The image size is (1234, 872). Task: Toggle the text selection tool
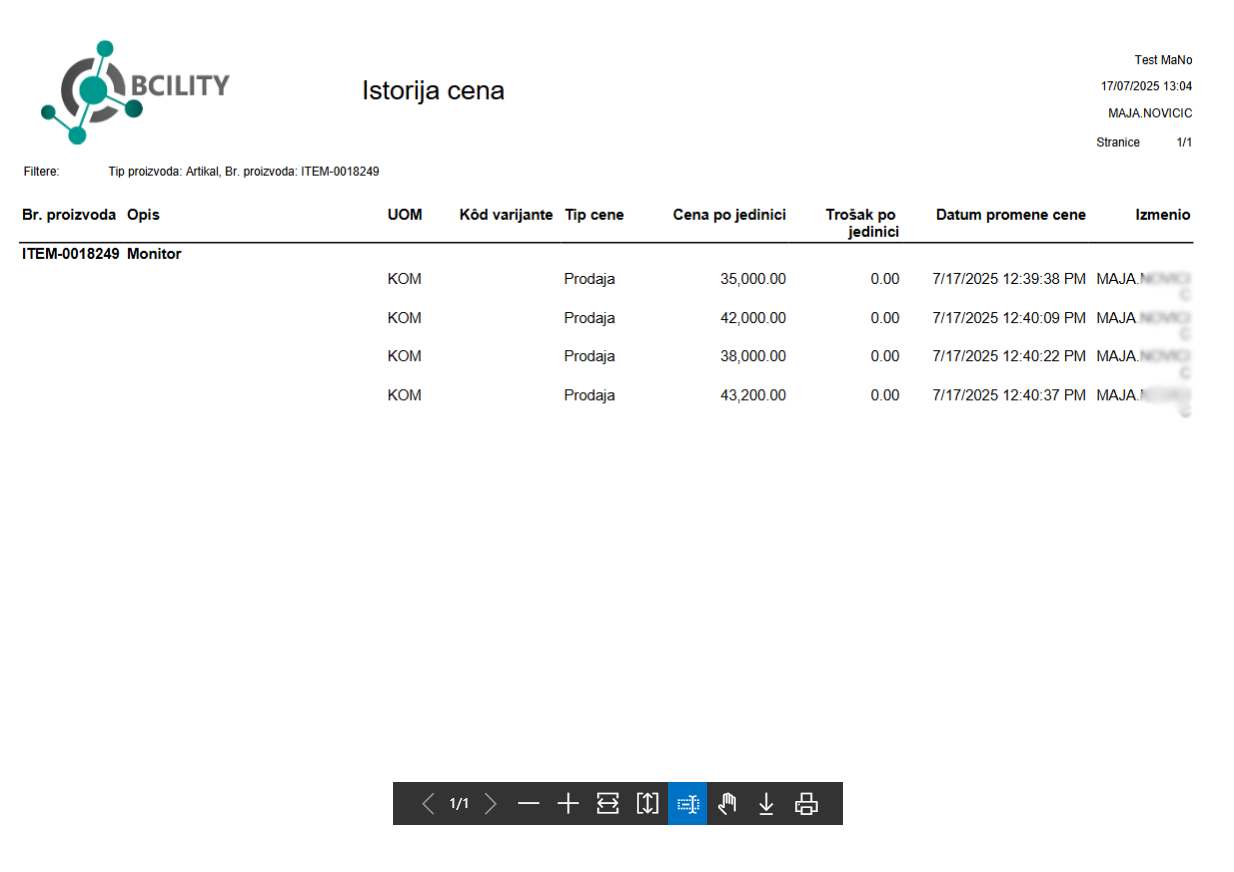[x=687, y=804]
